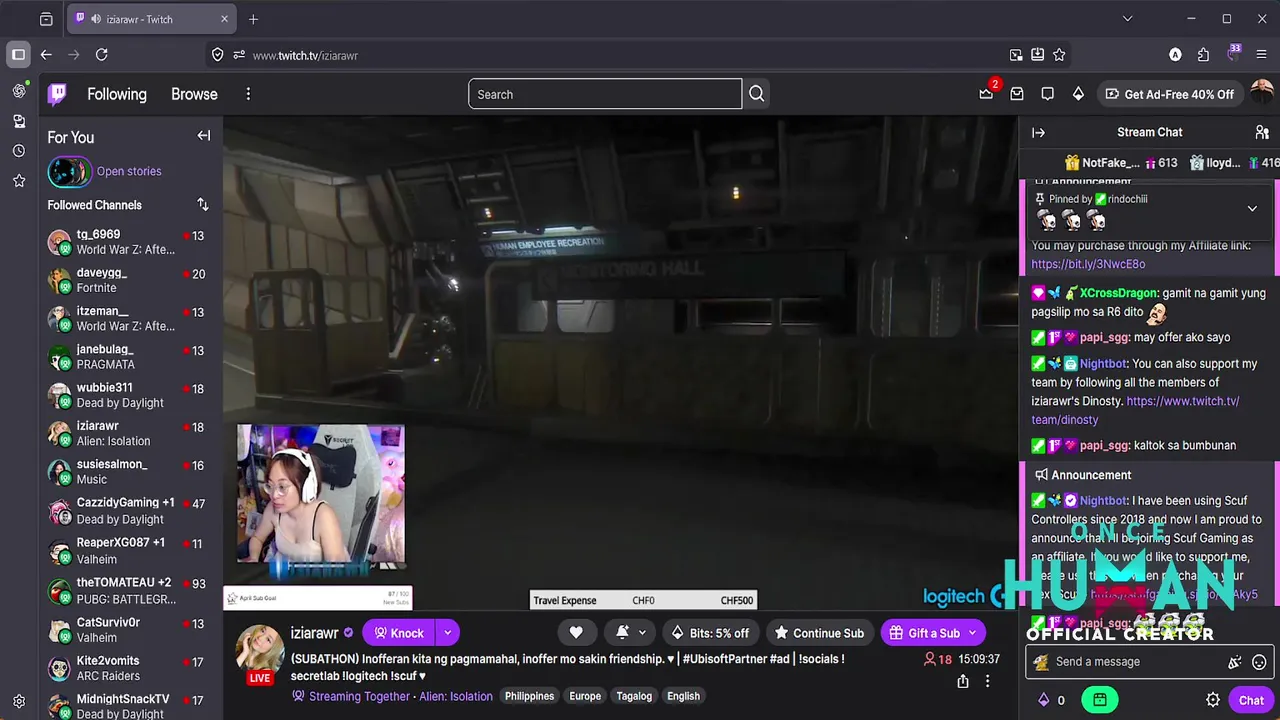
Task: Open the Twitch notifications inbox icon
Action: click(x=1017, y=94)
